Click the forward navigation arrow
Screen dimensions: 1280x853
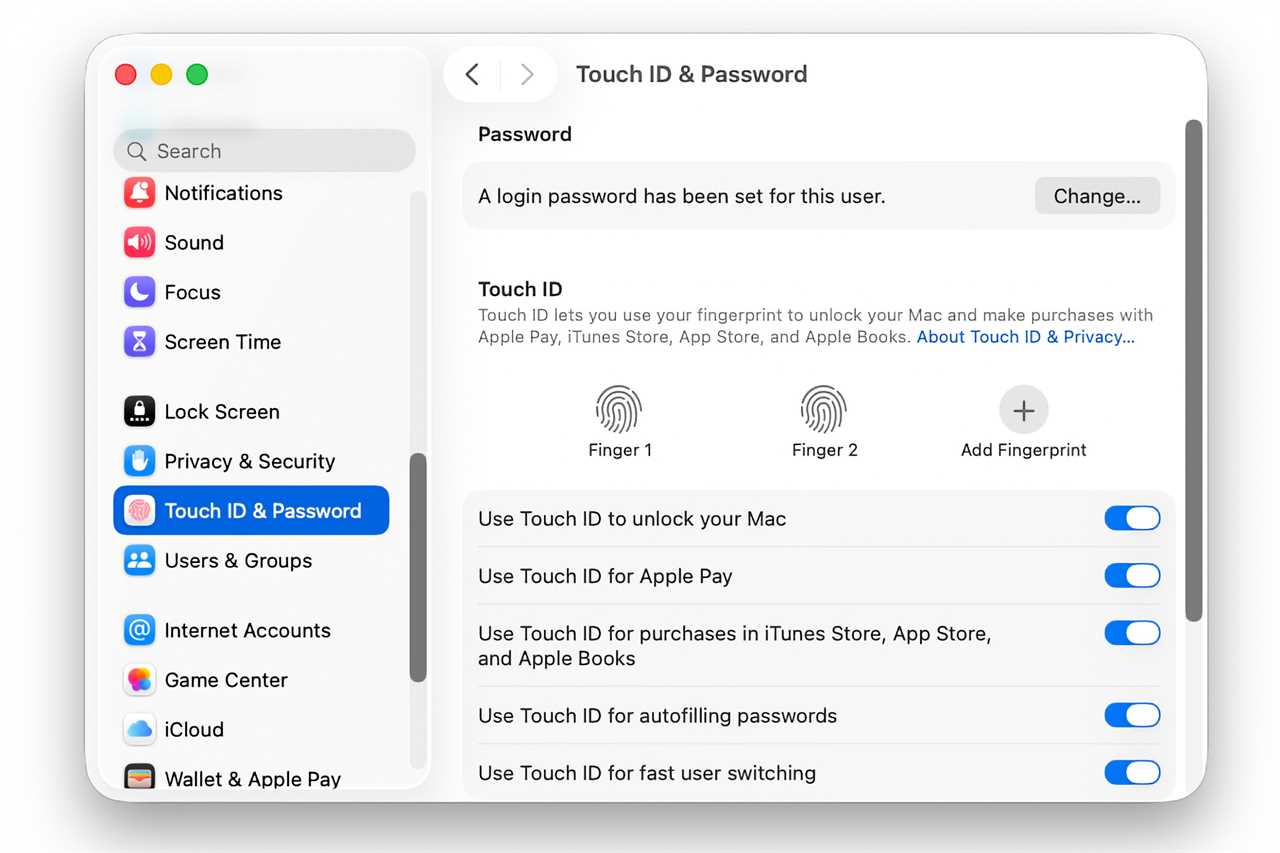tap(527, 74)
